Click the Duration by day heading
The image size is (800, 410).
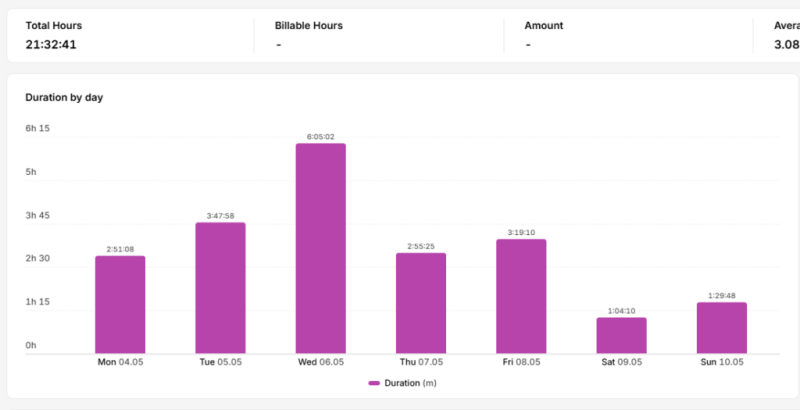tap(64, 97)
